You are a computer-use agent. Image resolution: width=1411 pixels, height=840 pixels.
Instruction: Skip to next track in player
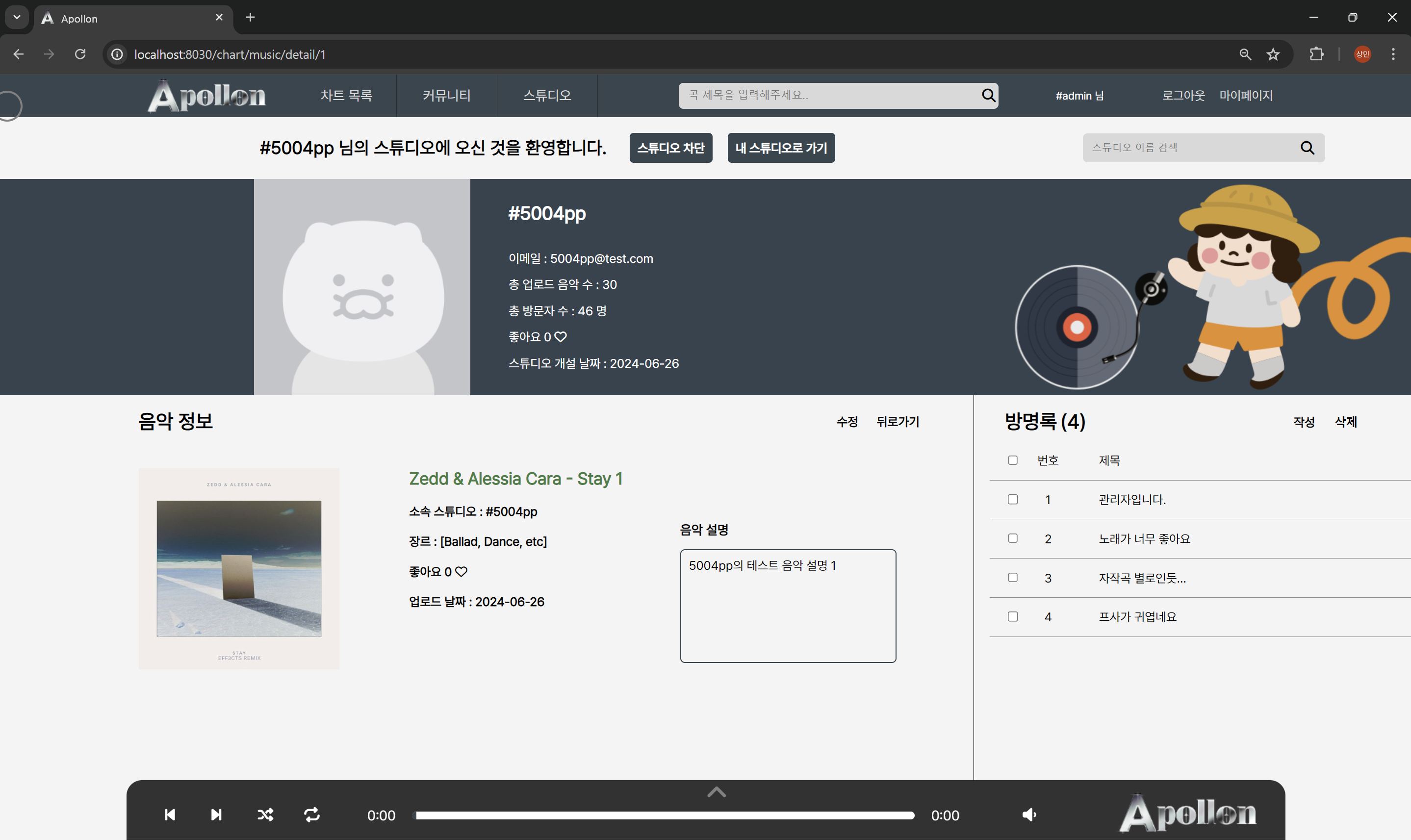(216, 815)
